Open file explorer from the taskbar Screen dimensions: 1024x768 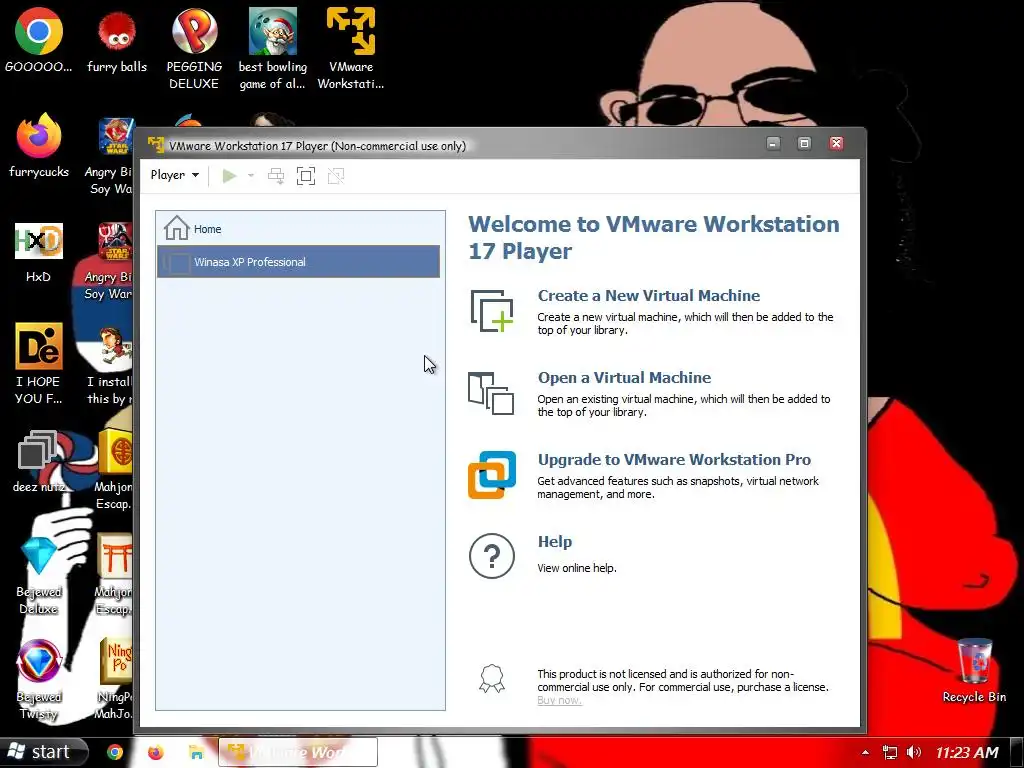(x=195, y=752)
